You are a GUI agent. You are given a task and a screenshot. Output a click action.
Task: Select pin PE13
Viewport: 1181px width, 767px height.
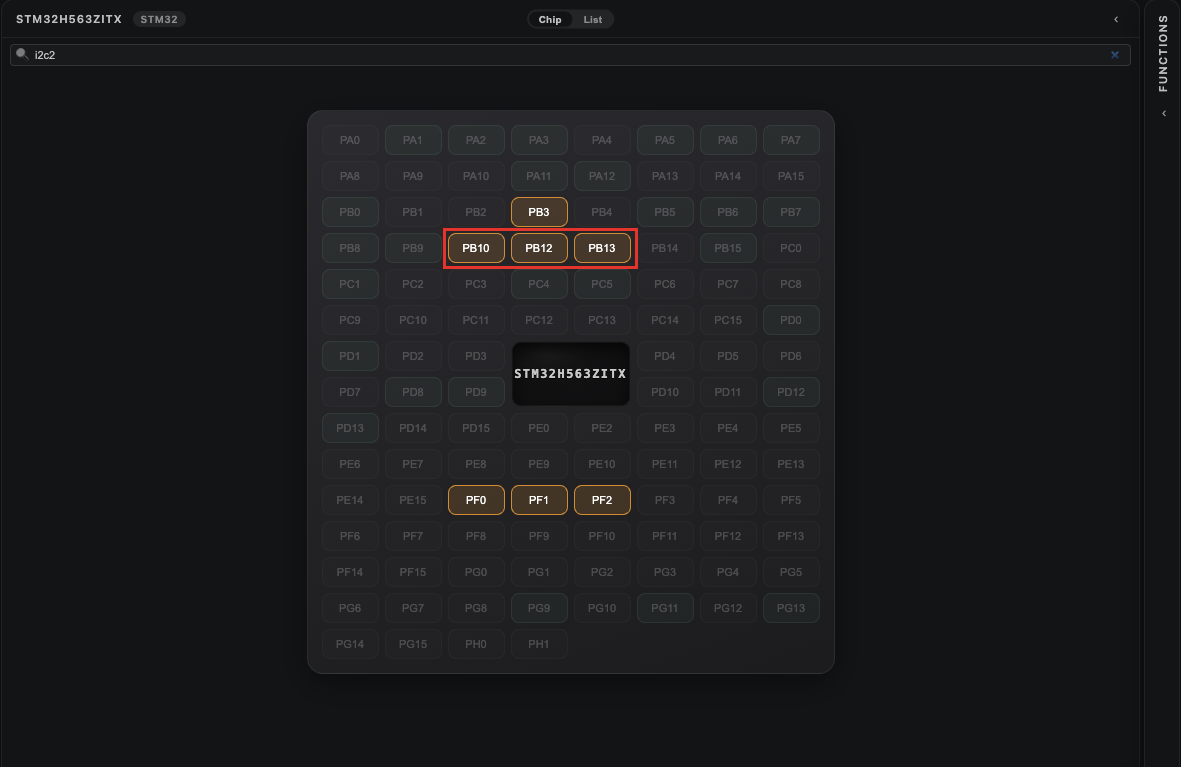(791, 464)
